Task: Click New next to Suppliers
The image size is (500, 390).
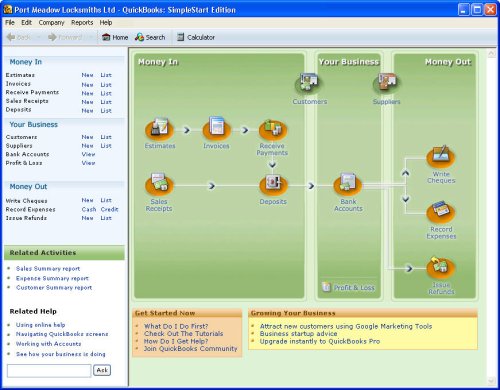Action: (x=87, y=146)
